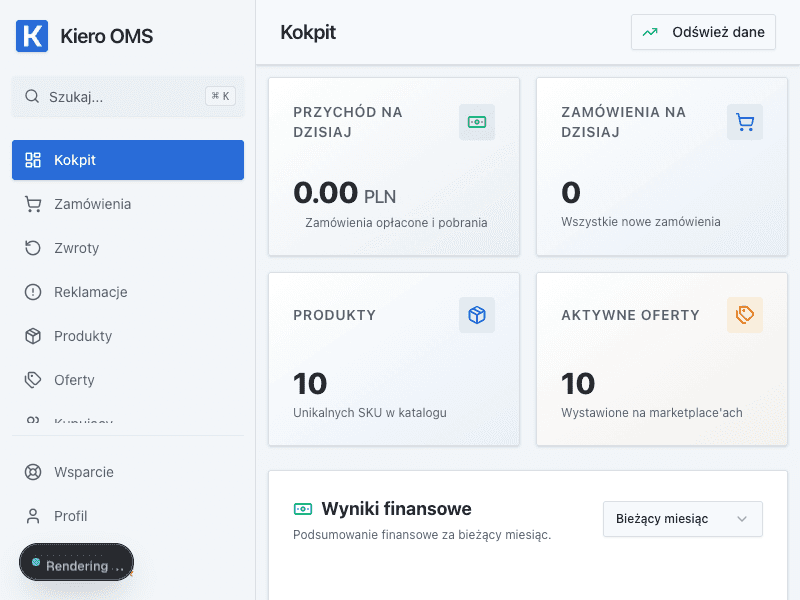The image size is (800, 600).
Task: Click 'Zamówienia opłacone i pobrania' text
Action: click(396, 222)
